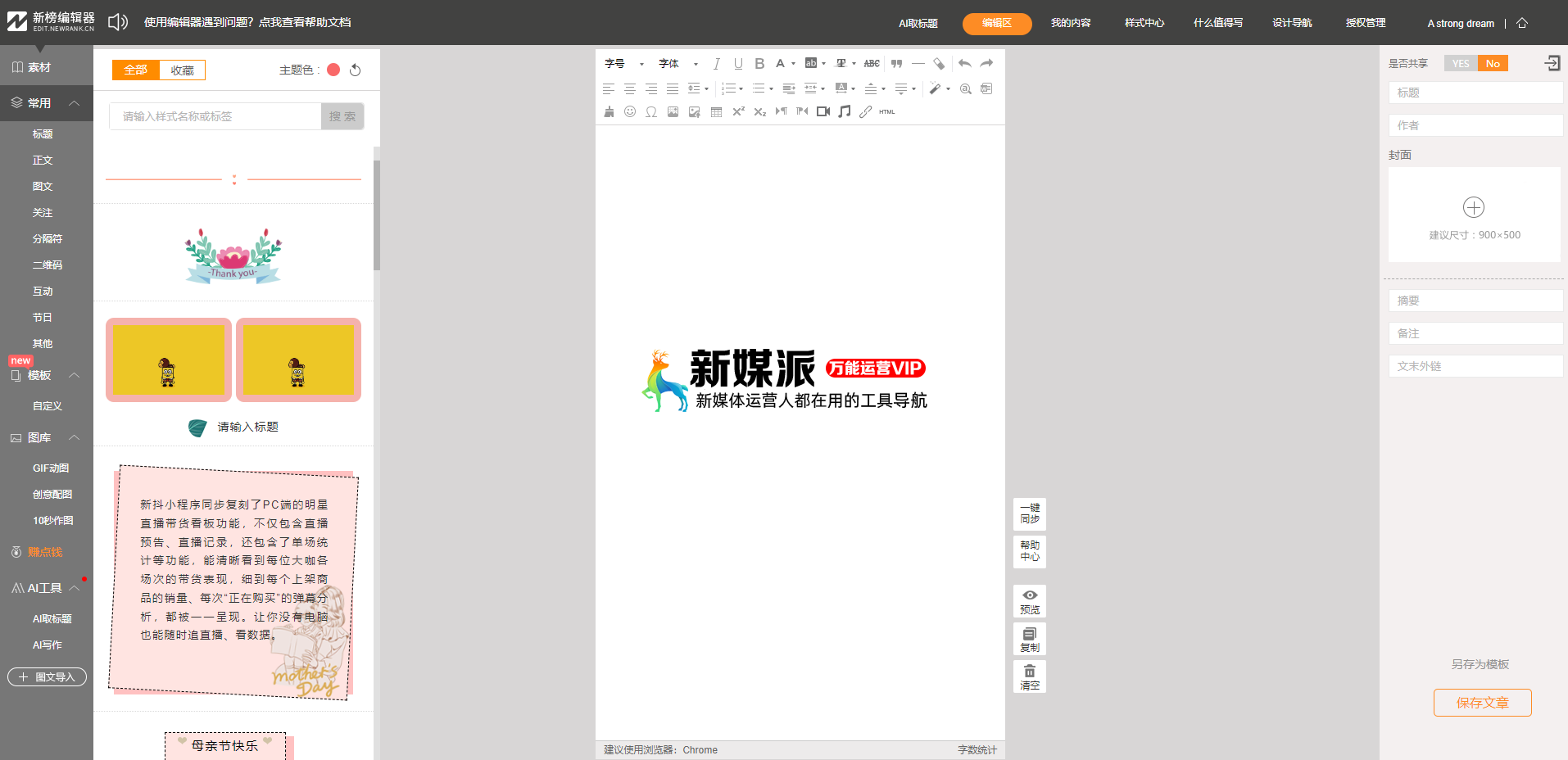
Task: Apply subscript formatting
Action: point(759,111)
